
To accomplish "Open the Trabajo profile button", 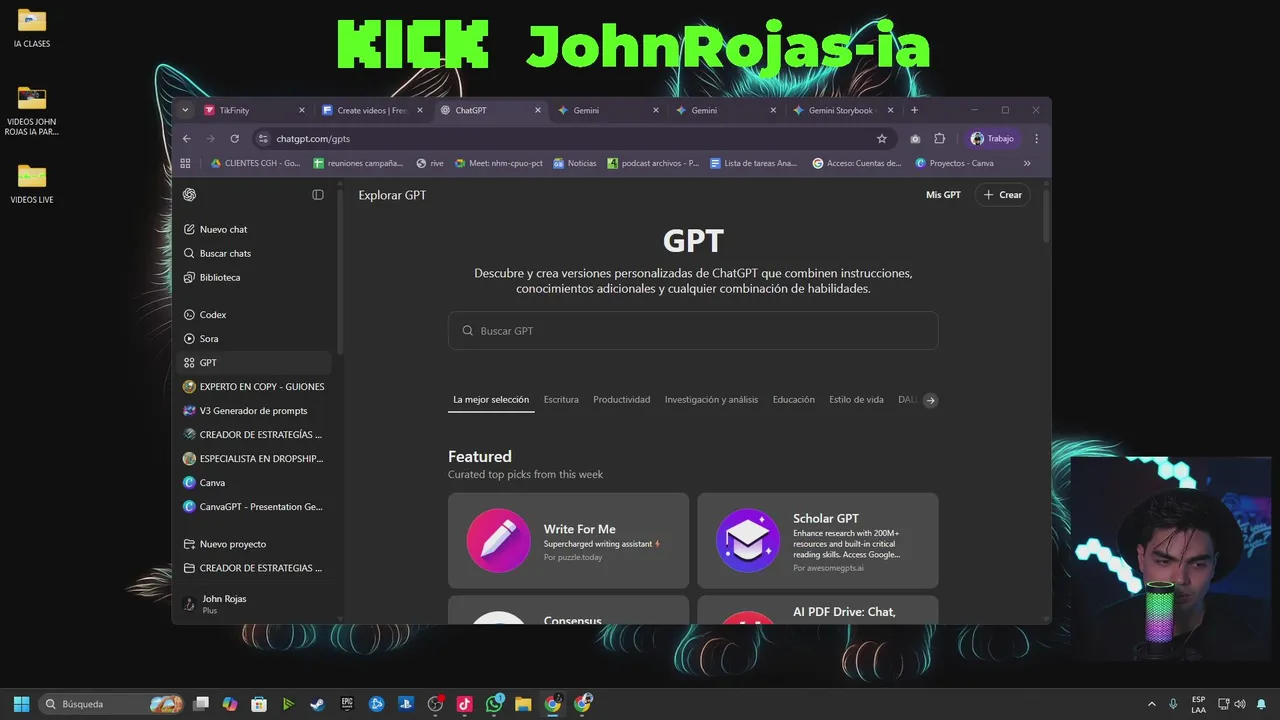I will (x=993, y=139).
